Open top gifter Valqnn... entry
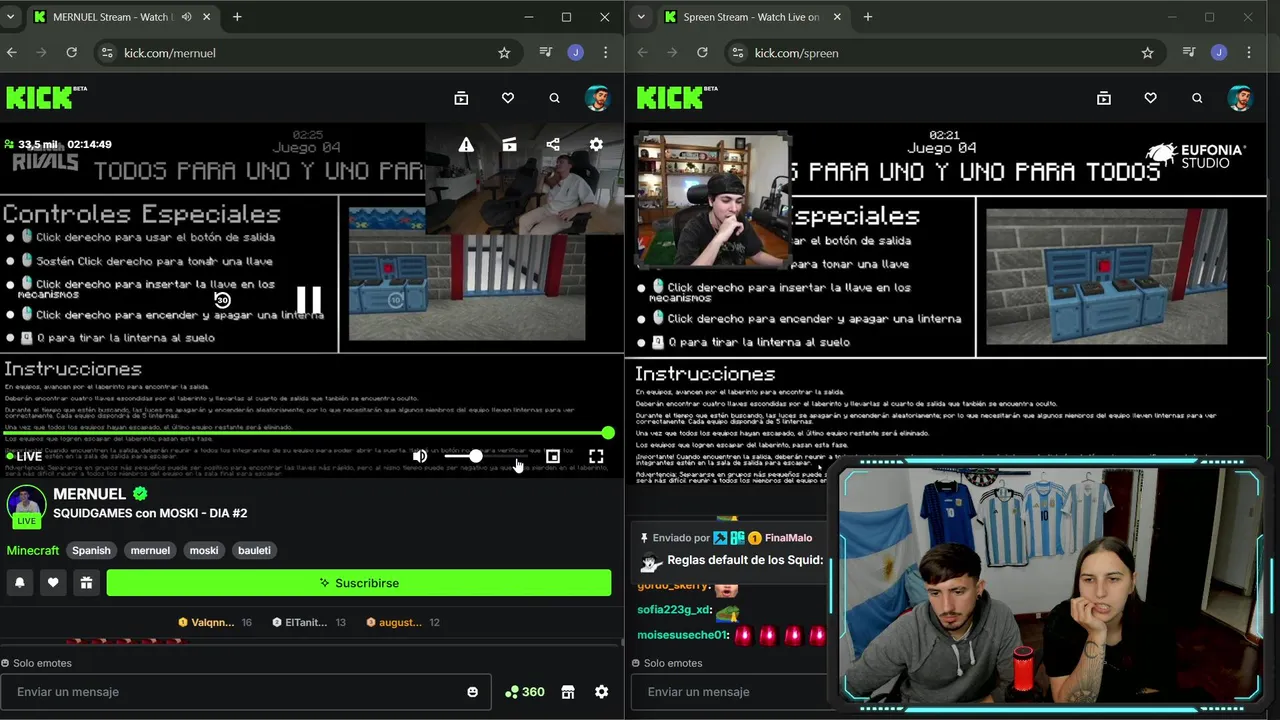The image size is (1280, 720). click(x=214, y=622)
